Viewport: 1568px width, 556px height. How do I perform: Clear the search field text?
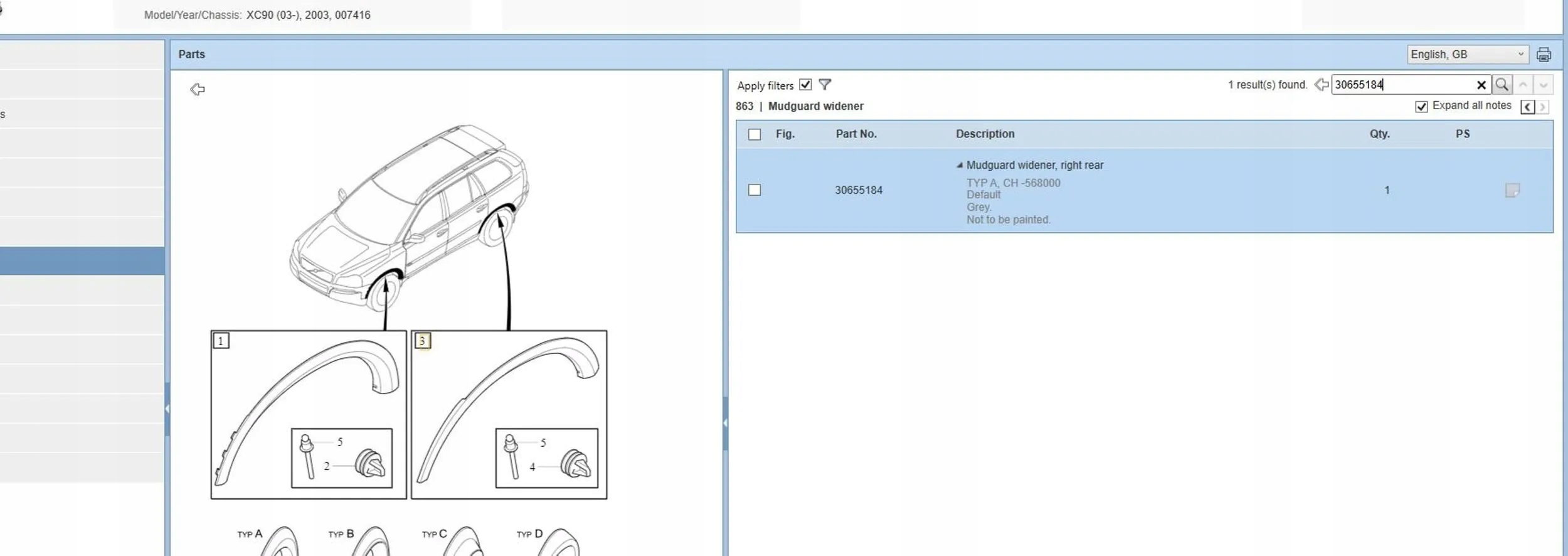pos(1481,85)
